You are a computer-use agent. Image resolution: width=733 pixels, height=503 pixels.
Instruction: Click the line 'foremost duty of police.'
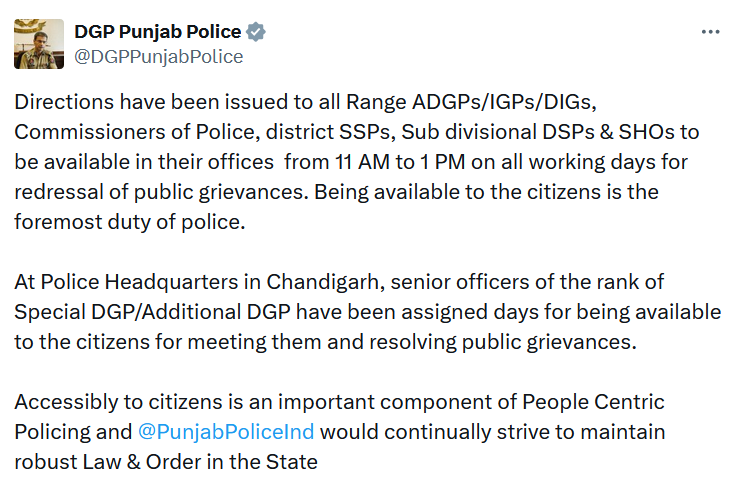click(x=130, y=222)
